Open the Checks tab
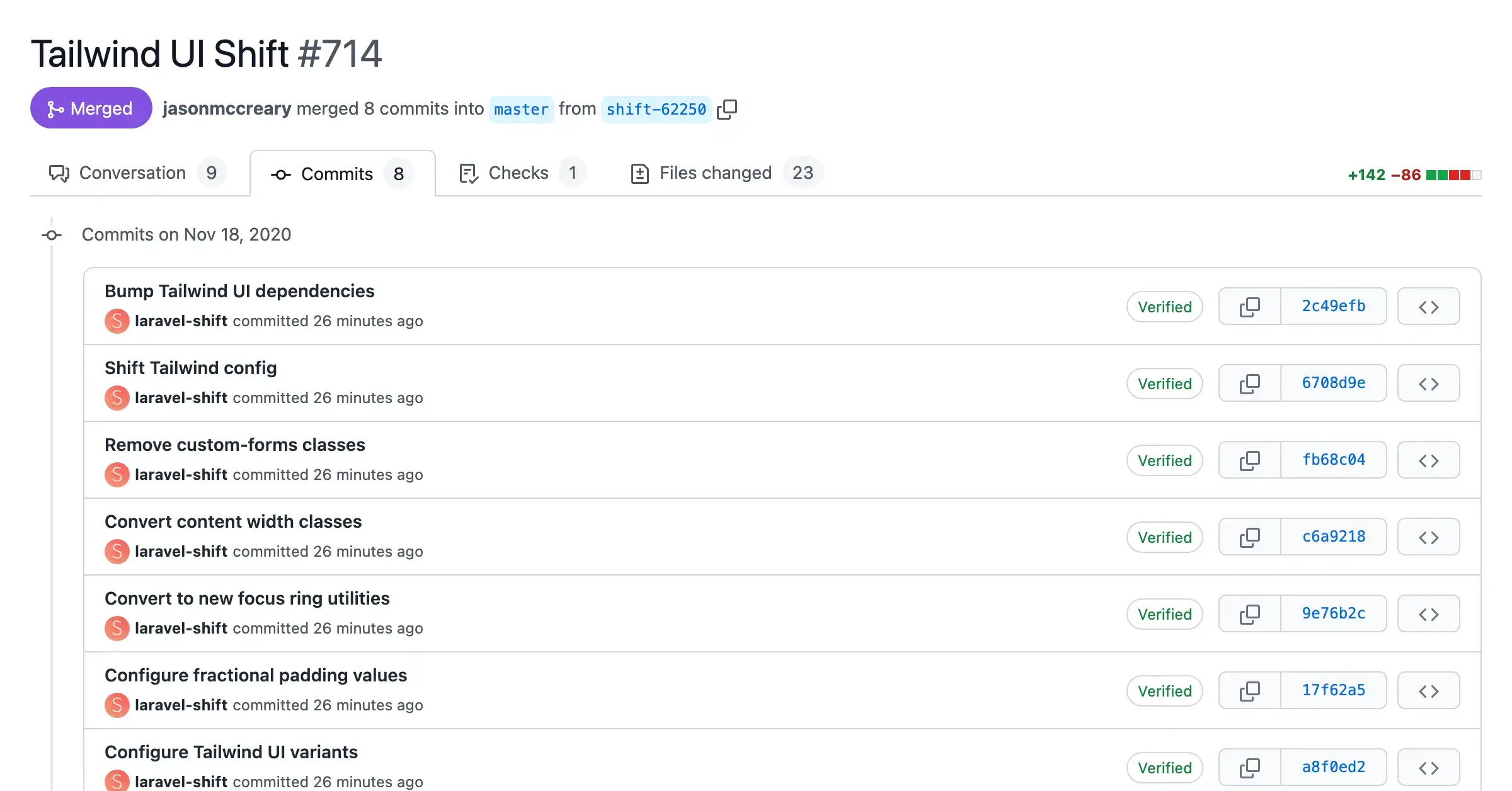1512x791 pixels. pos(518,173)
